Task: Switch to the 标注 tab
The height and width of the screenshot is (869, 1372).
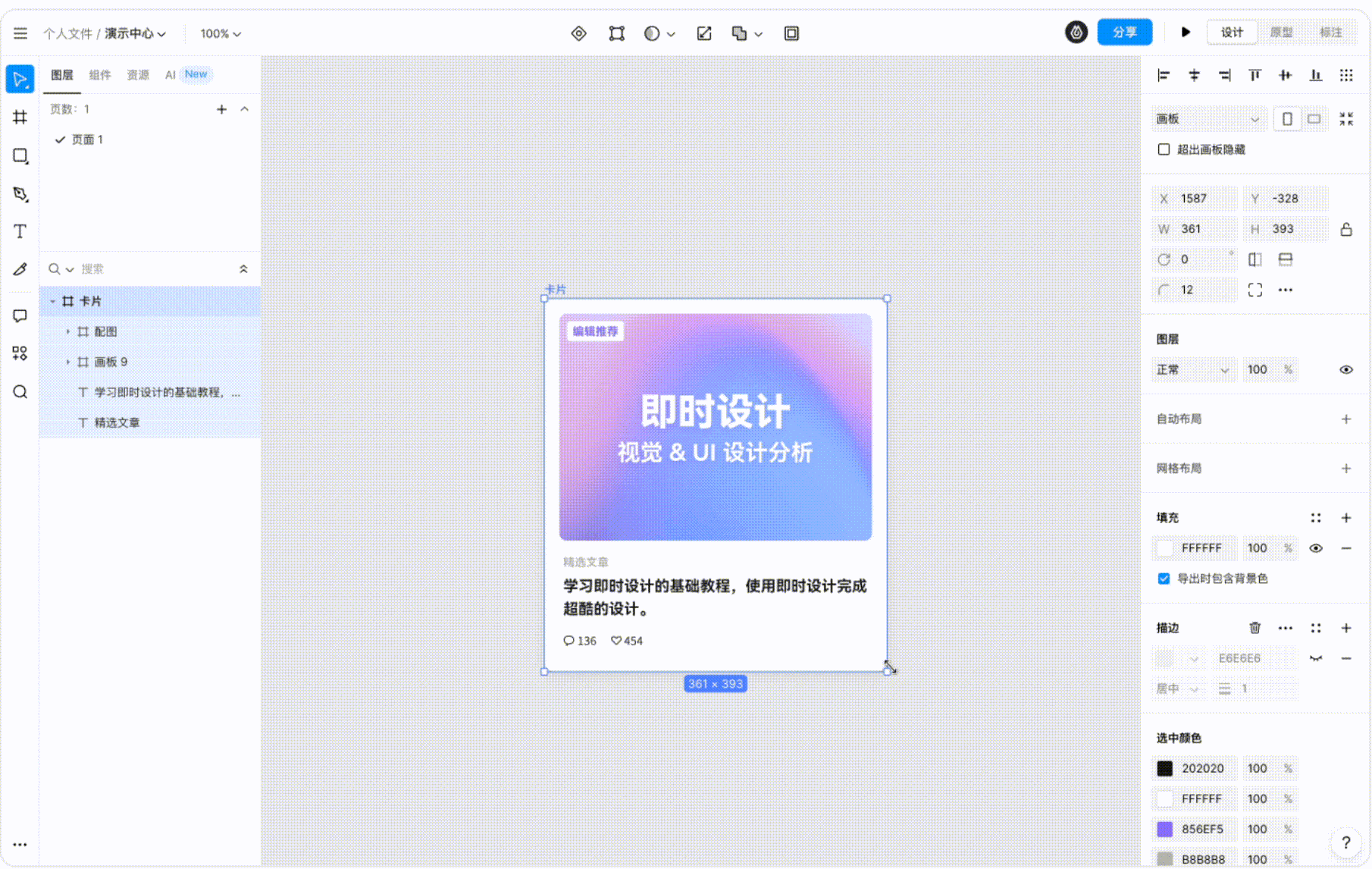Action: [1331, 33]
